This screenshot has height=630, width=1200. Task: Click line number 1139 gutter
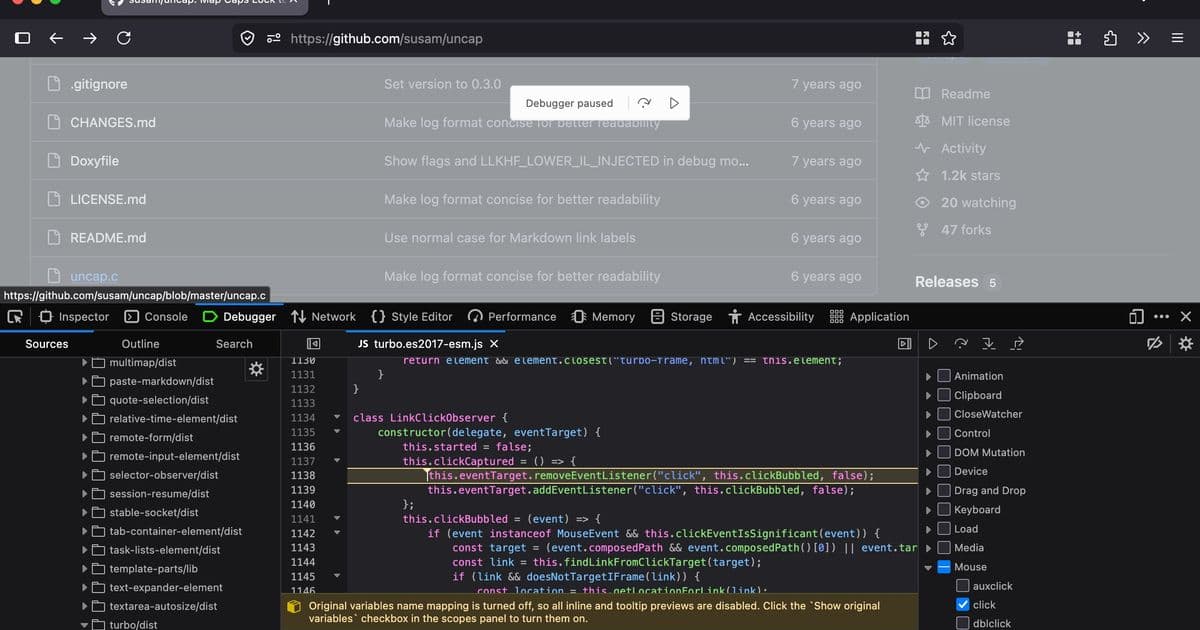[302, 490]
